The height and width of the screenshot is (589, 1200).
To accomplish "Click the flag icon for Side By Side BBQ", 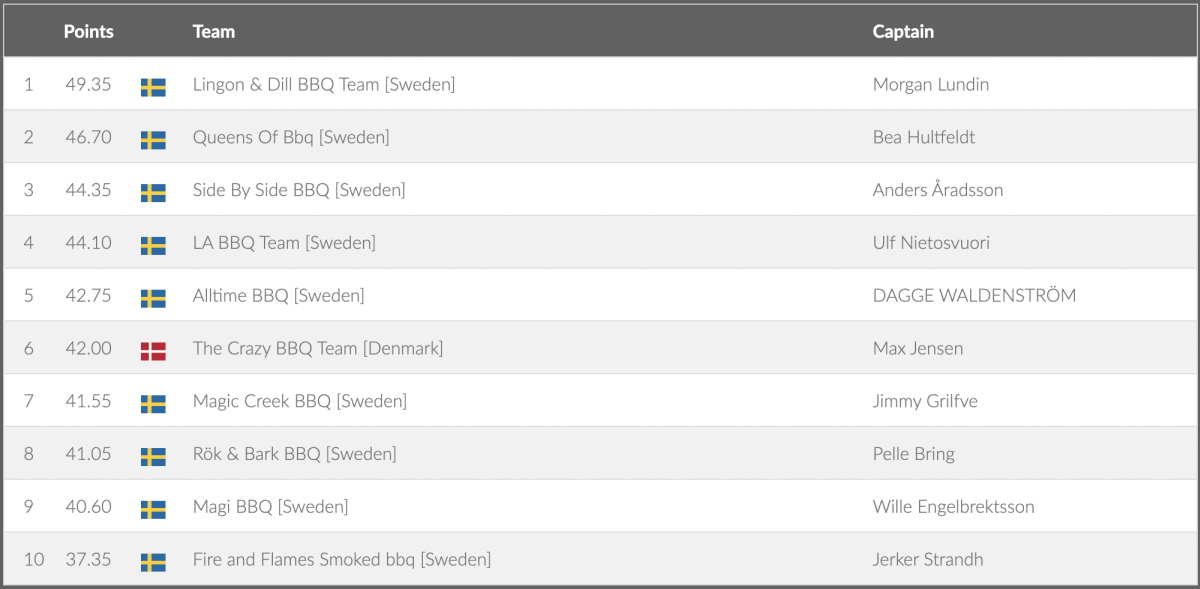I will click(153, 193).
